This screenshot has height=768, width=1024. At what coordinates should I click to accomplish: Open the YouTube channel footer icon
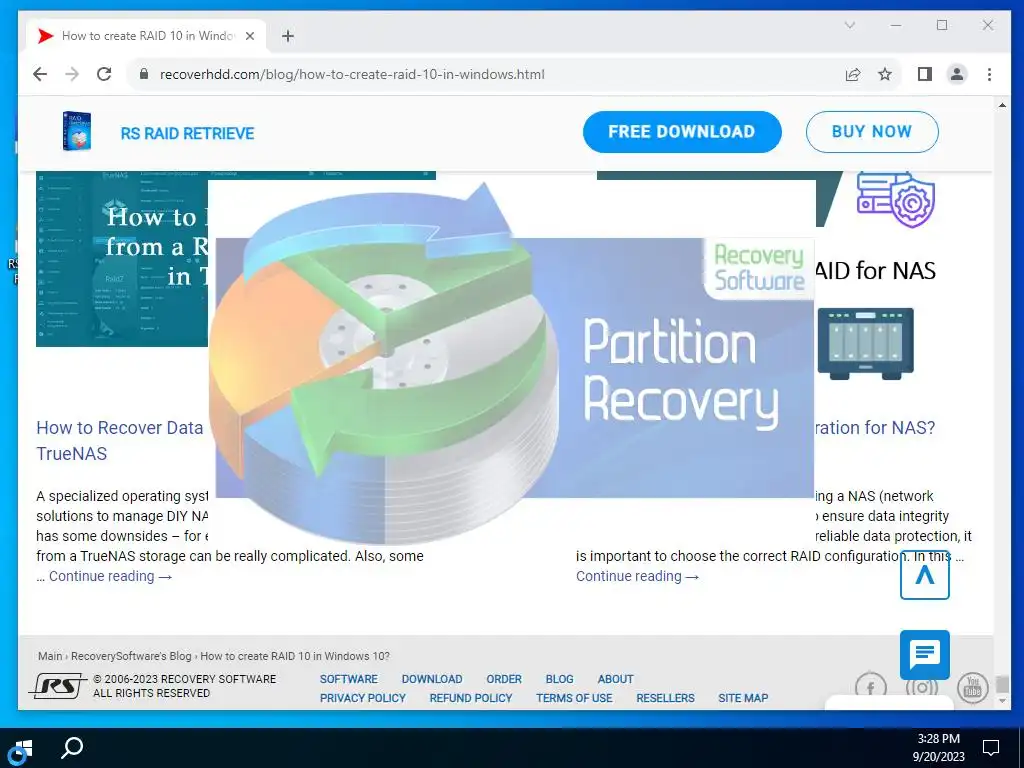[972, 687]
